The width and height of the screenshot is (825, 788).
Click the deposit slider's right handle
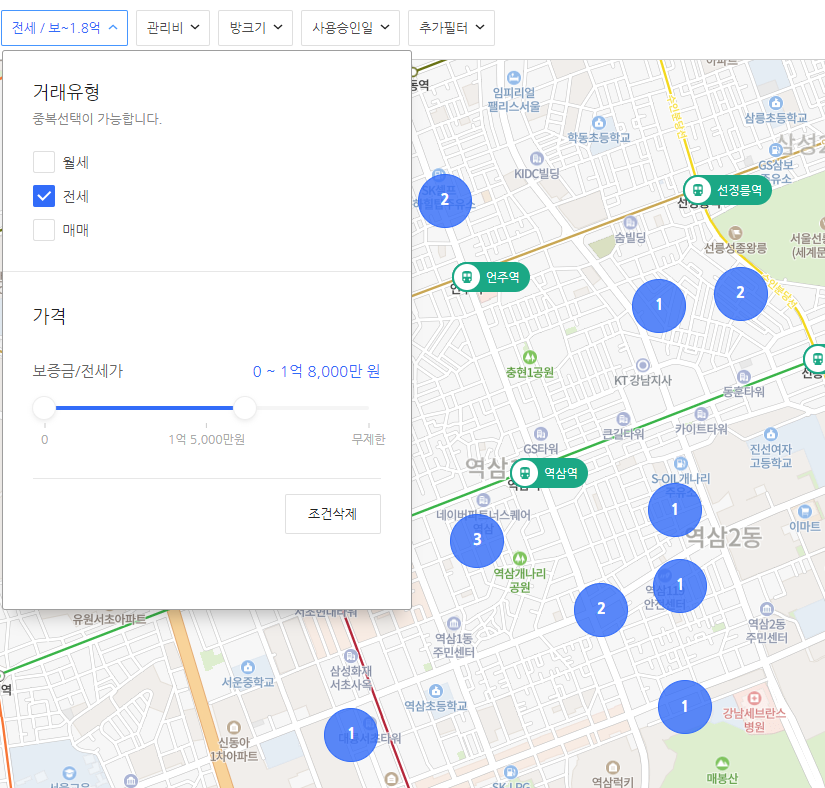(x=244, y=408)
